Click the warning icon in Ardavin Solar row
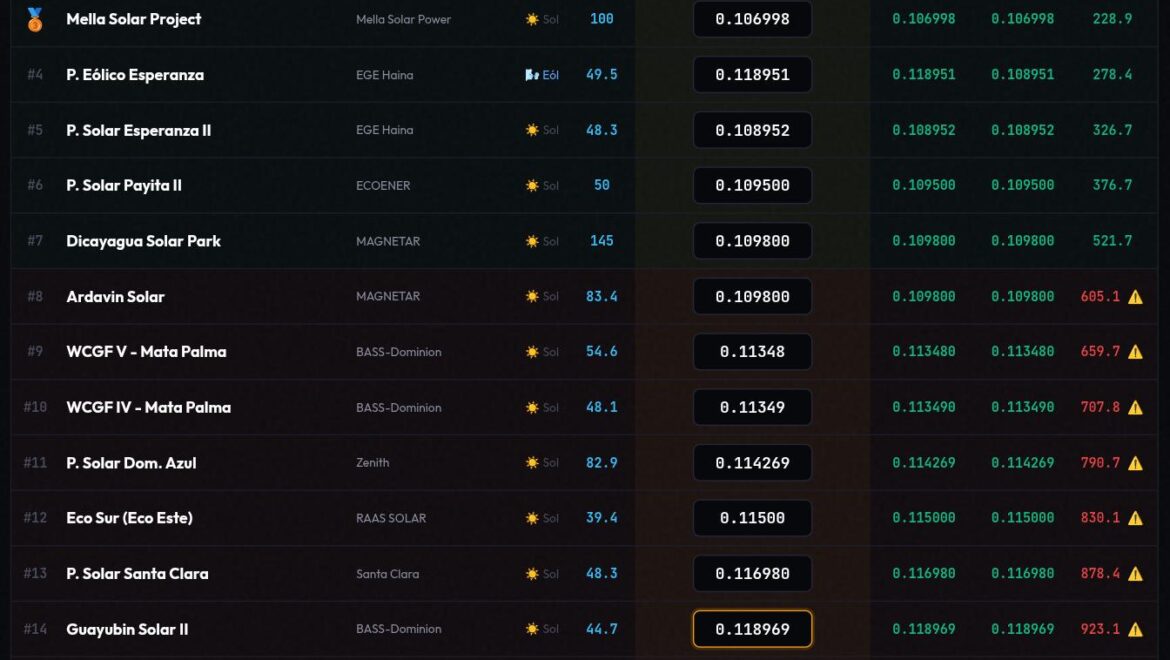Image resolution: width=1170 pixels, height=660 pixels. point(1135,297)
